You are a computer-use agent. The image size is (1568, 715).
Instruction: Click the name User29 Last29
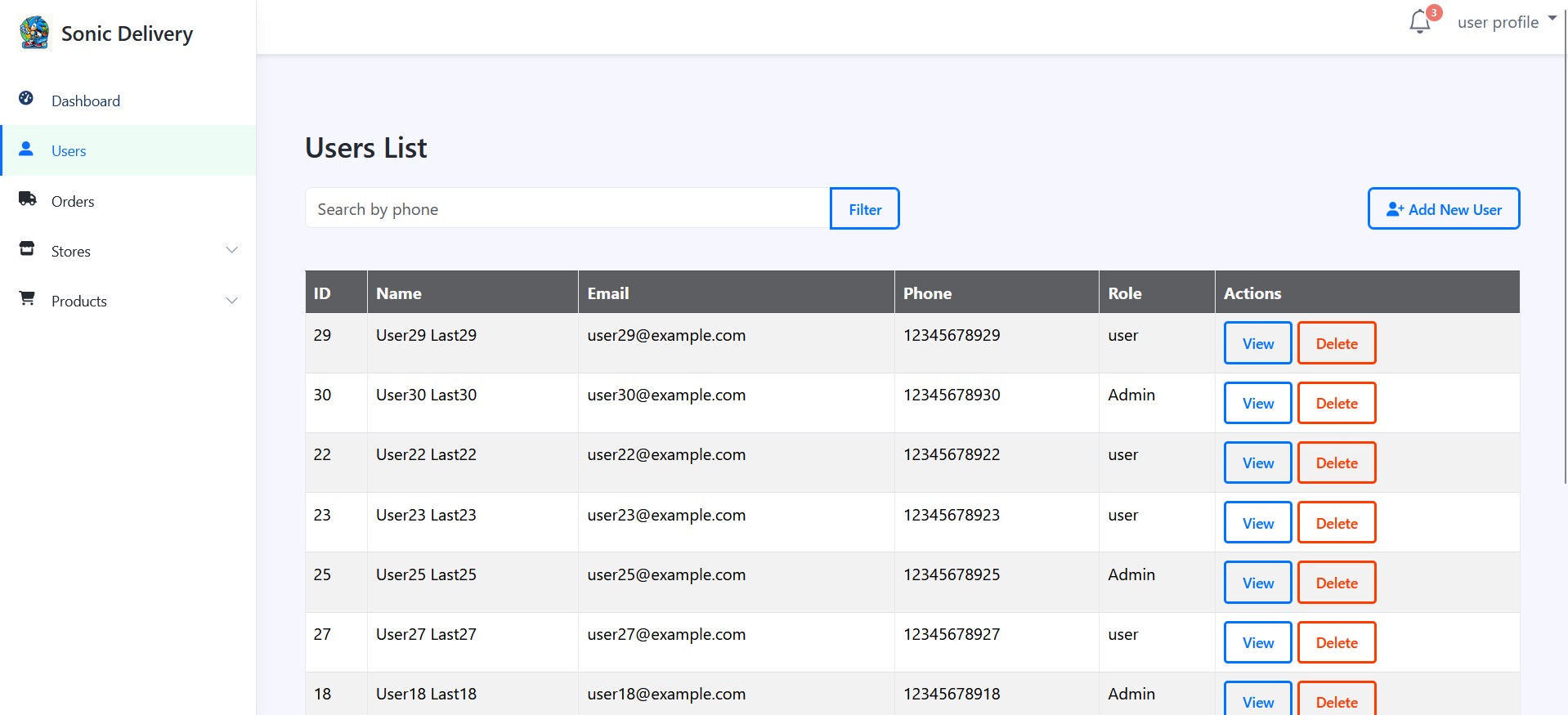[x=426, y=335]
